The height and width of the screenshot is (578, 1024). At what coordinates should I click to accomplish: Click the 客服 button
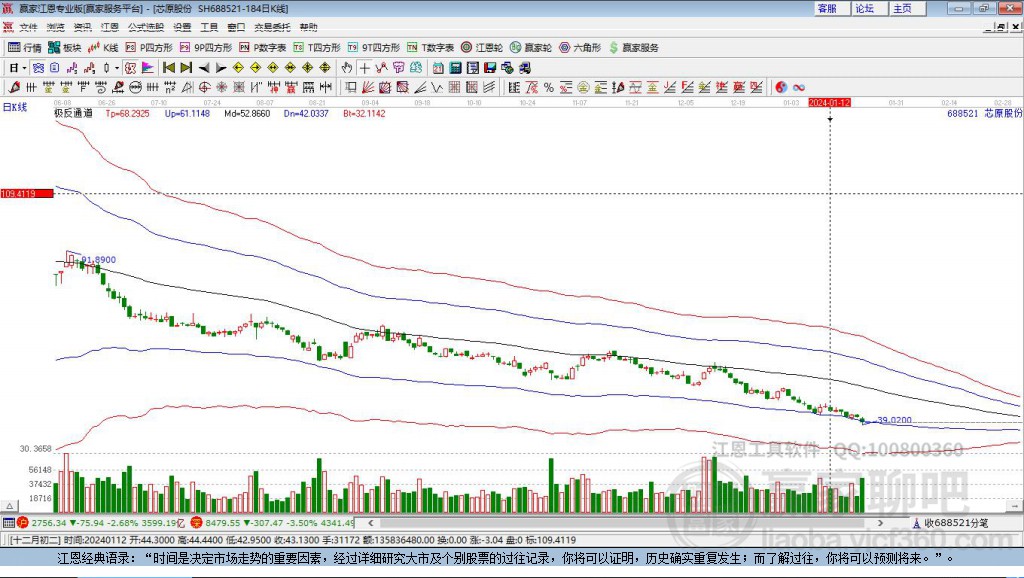[x=827, y=8]
